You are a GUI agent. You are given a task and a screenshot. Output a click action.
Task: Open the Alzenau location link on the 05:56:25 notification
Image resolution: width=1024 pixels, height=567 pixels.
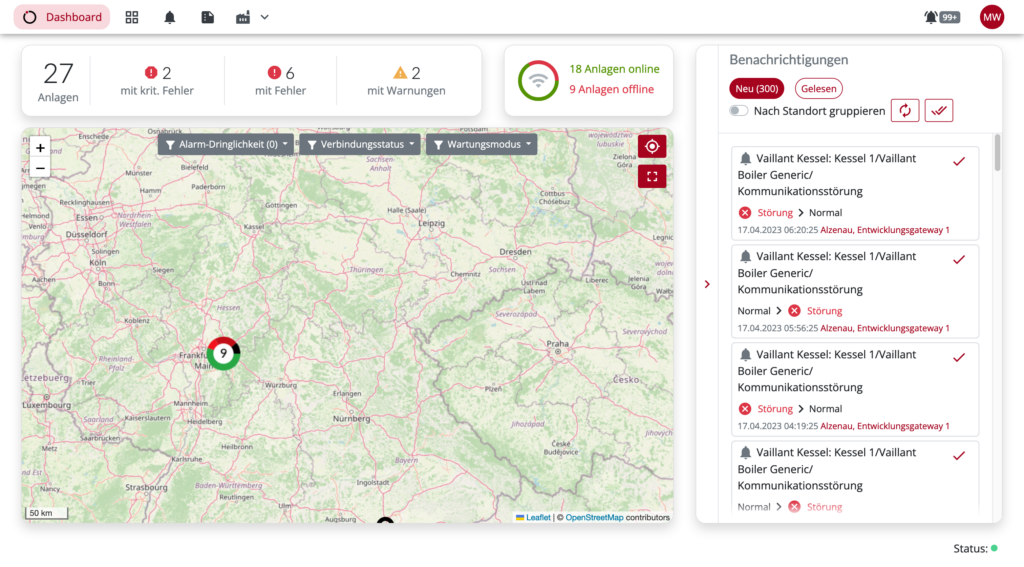pos(885,328)
